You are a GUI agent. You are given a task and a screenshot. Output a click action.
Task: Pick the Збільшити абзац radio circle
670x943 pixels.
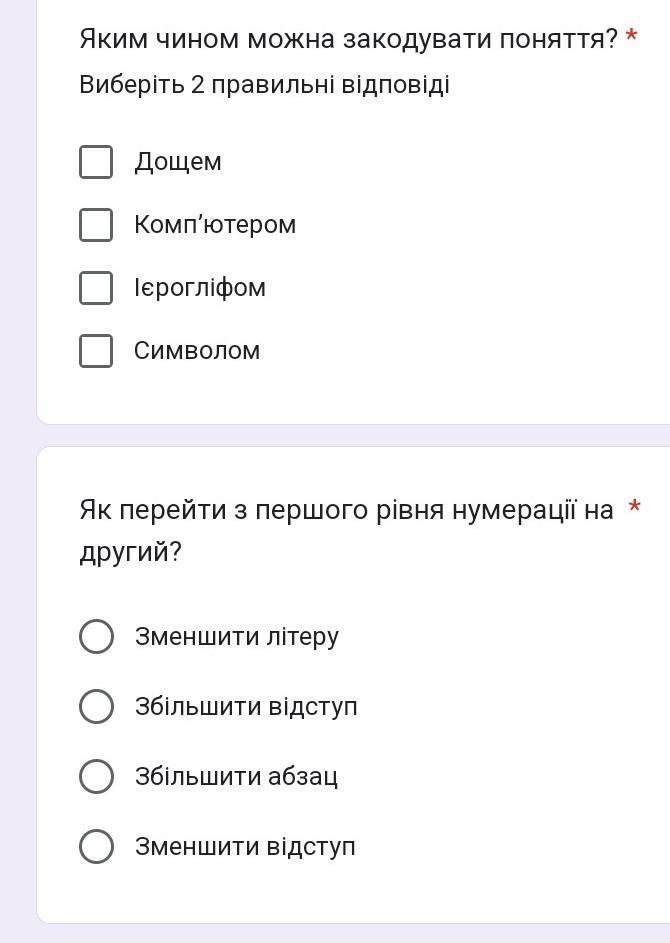pos(96,776)
